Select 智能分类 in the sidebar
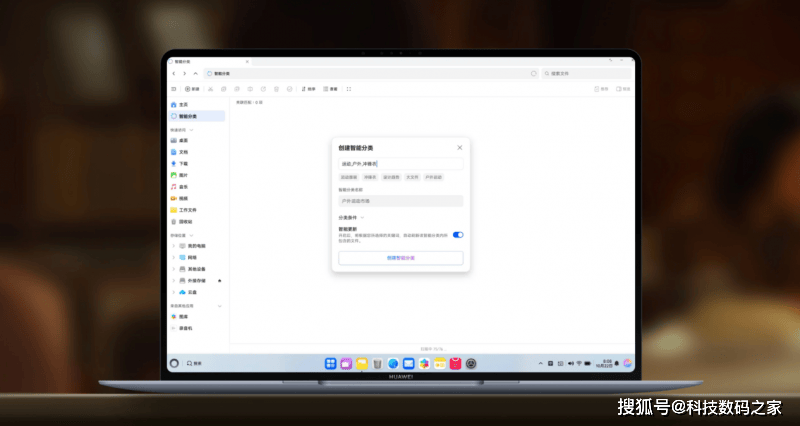This screenshot has width=800, height=426. click(187, 117)
